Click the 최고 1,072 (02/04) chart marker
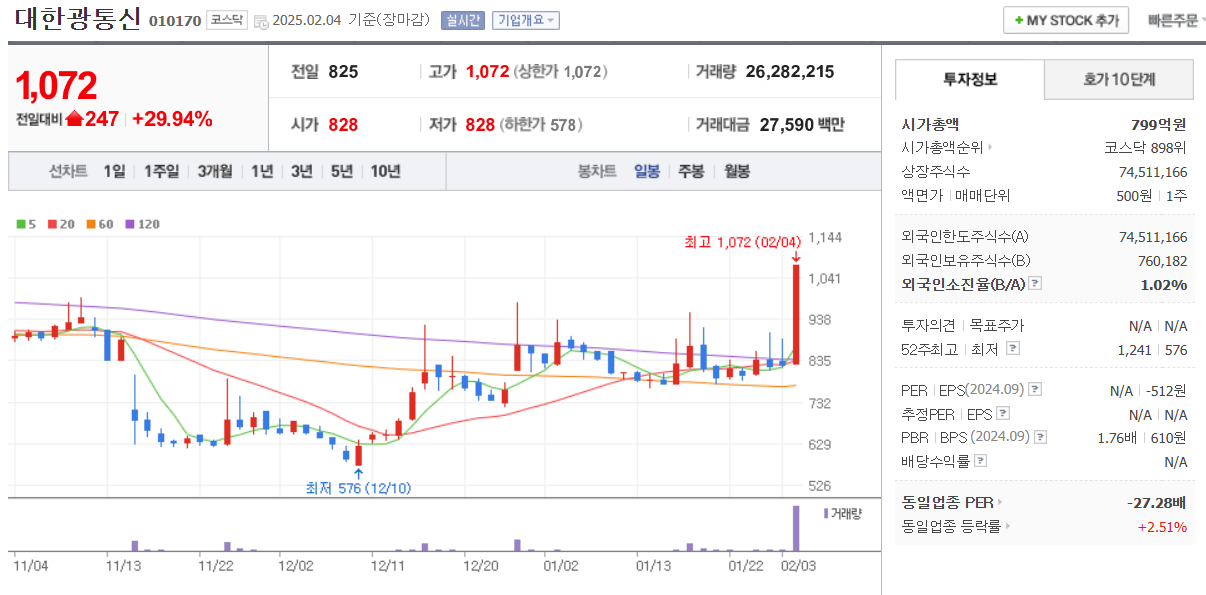The image size is (1206, 595). pos(742,242)
